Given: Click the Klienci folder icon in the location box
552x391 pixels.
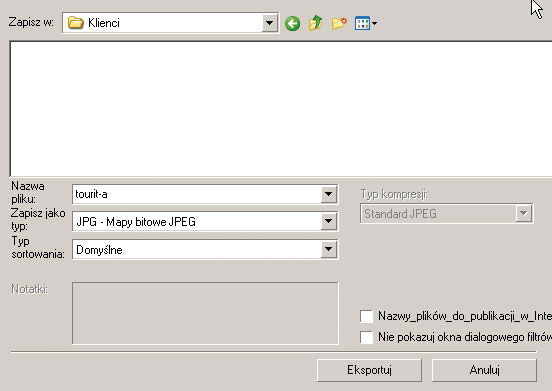Looking at the screenshot, I should pos(75,23).
